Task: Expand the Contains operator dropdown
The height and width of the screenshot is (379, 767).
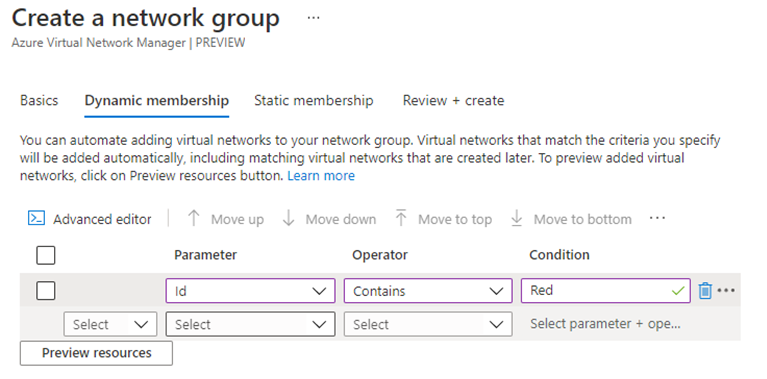Action: point(428,291)
